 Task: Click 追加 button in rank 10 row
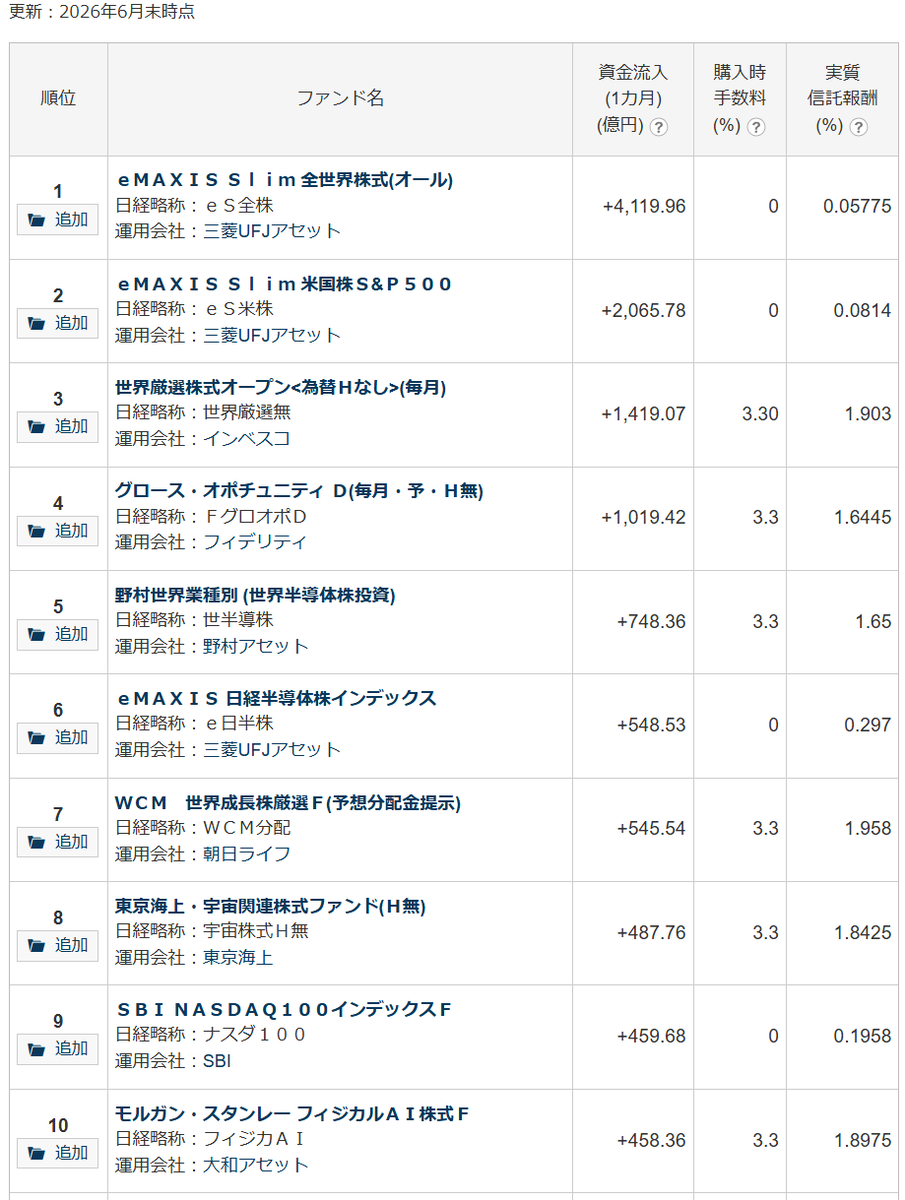point(58,1153)
